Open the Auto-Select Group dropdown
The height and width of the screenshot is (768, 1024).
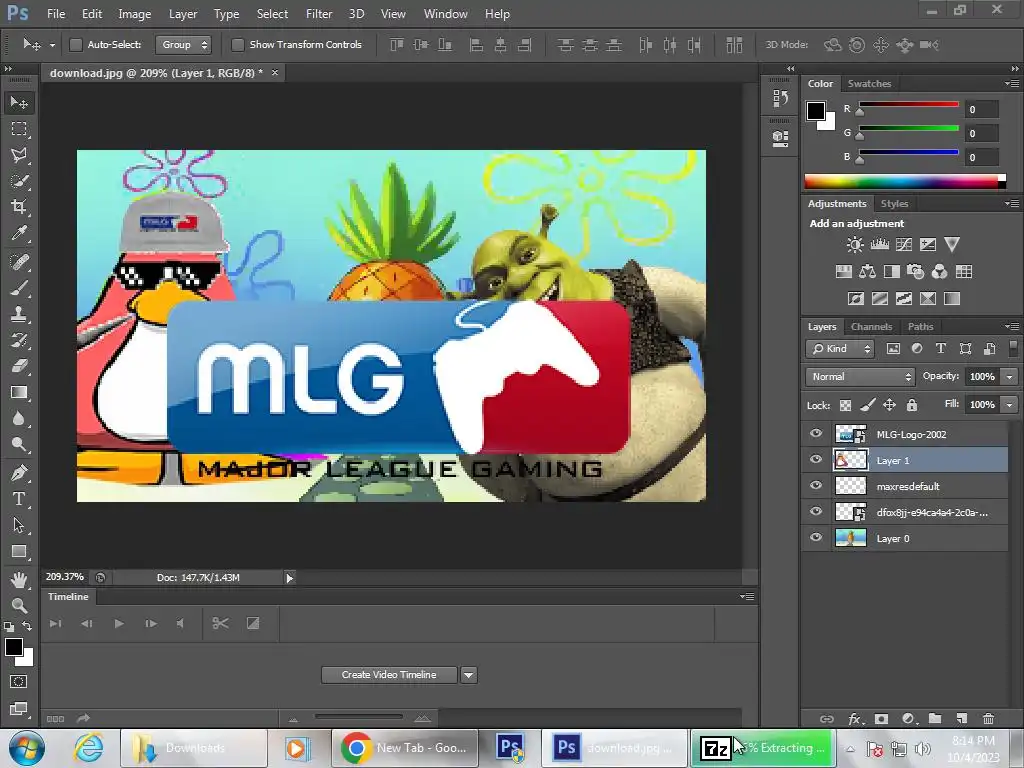point(183,44)
